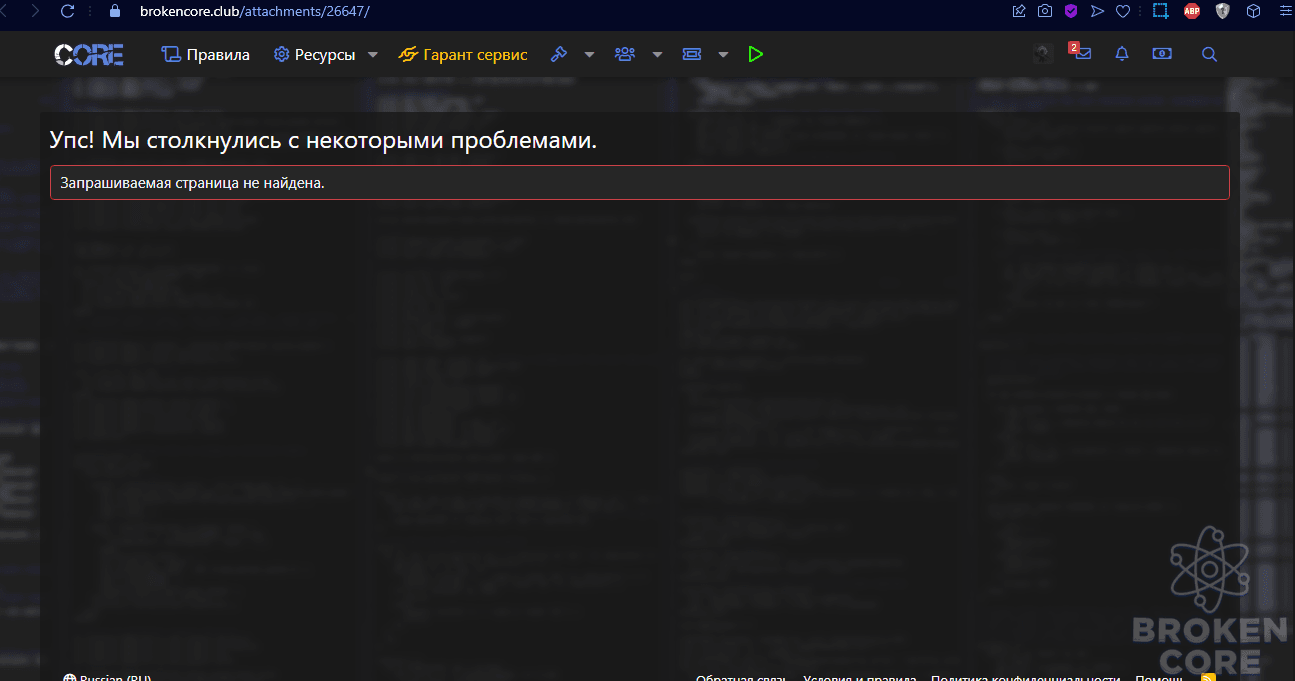Go forward in browser history
This screenshot has height=681, width=1295.
click(x=35, y=11)
